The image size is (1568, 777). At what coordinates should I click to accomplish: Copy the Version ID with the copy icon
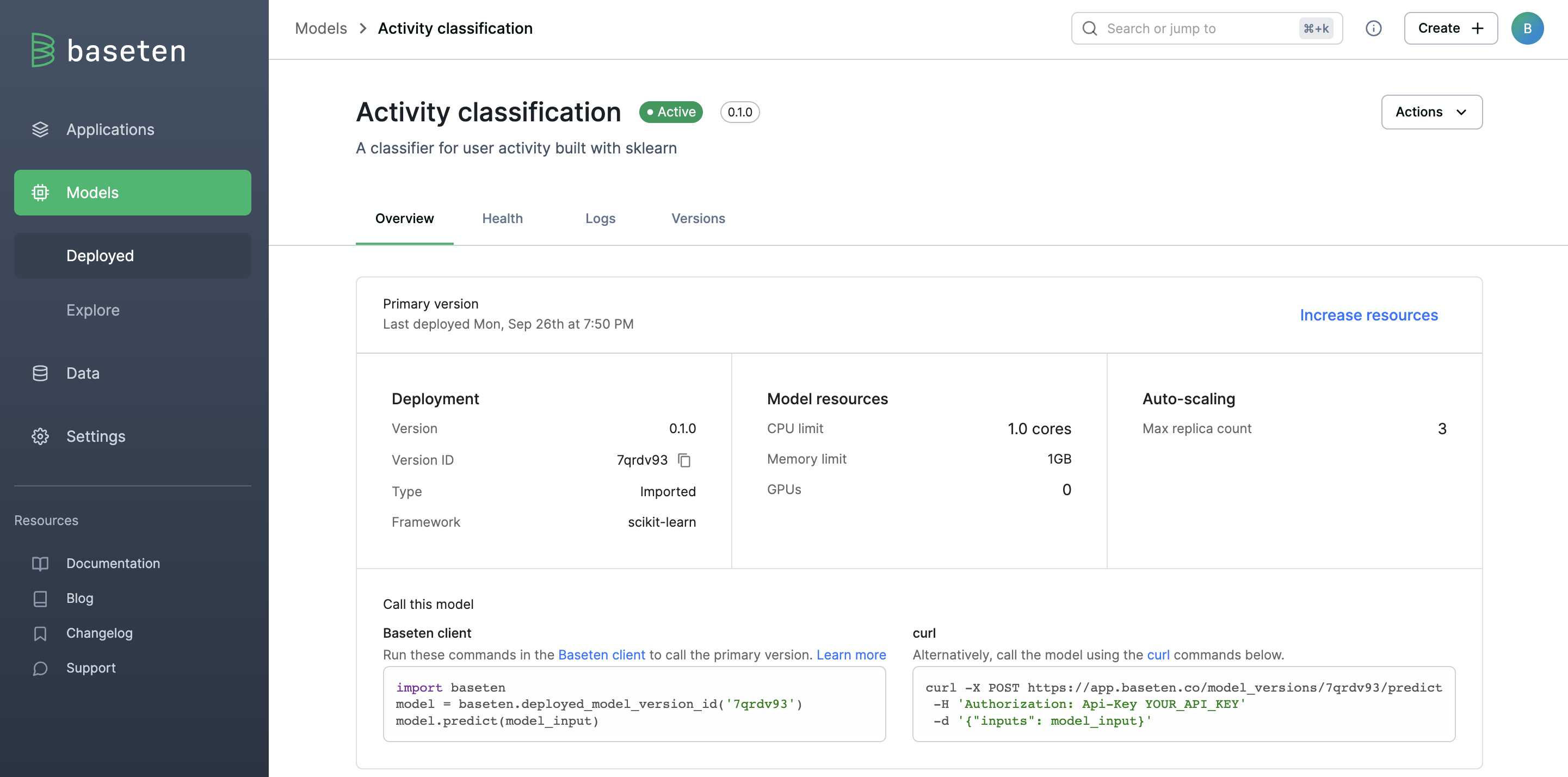684,460
